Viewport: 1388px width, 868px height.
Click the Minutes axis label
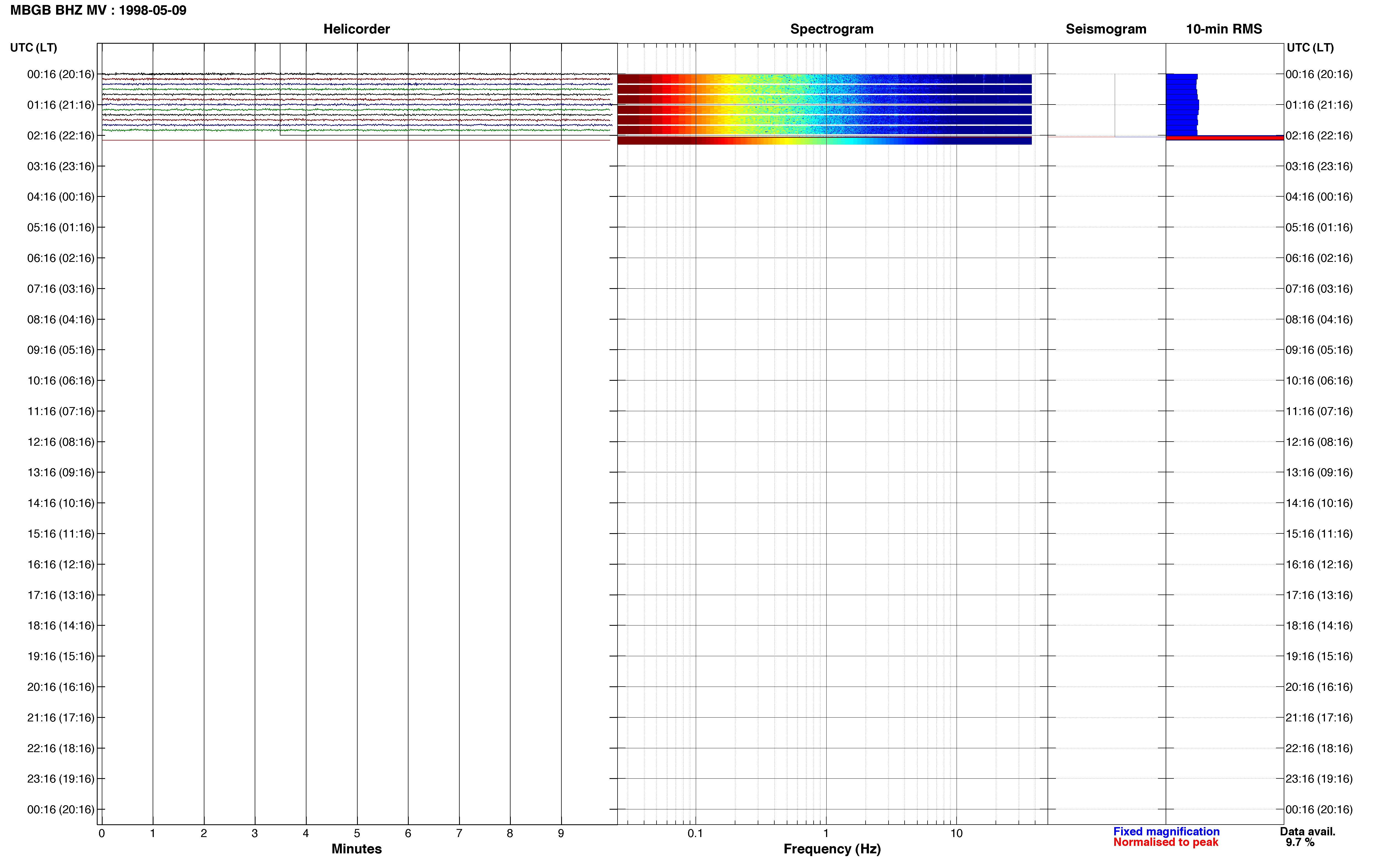pos(356,848)
